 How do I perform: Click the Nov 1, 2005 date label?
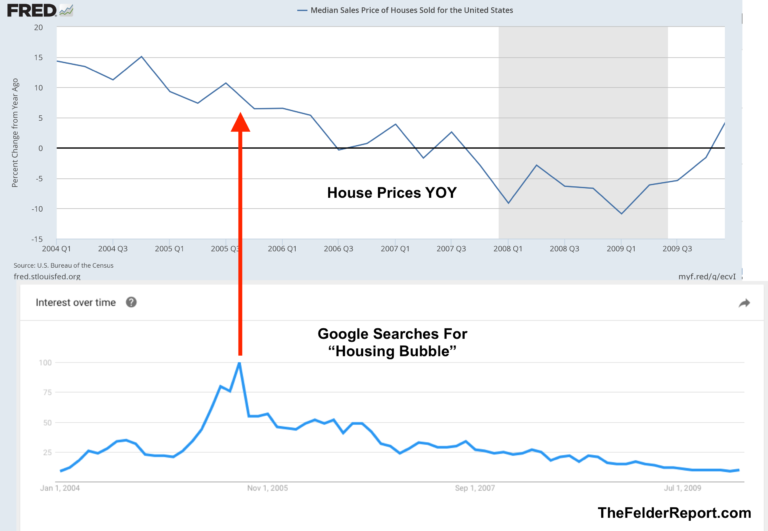click(267, 488)
